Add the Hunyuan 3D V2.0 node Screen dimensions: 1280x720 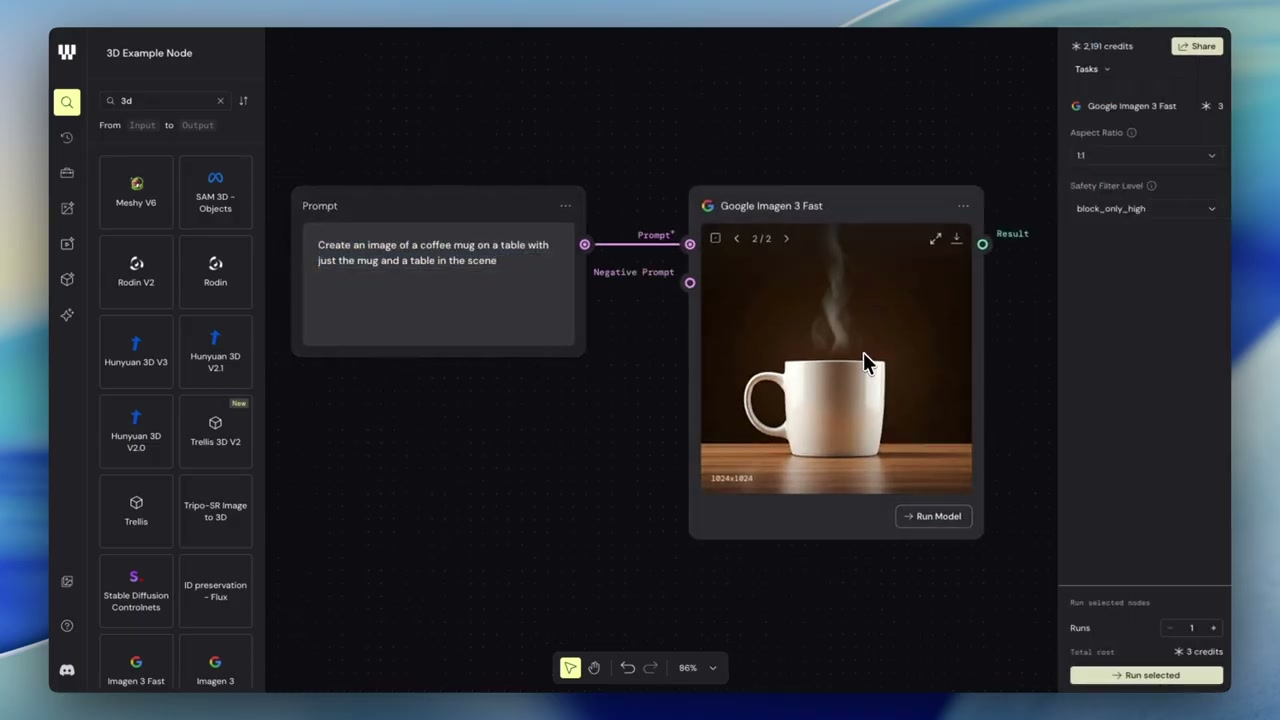click(x=136, y=432)
